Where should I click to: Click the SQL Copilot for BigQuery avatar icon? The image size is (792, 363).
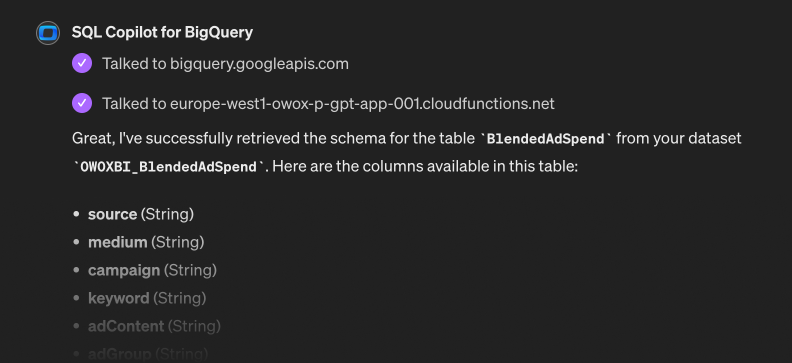coord(48,33)
